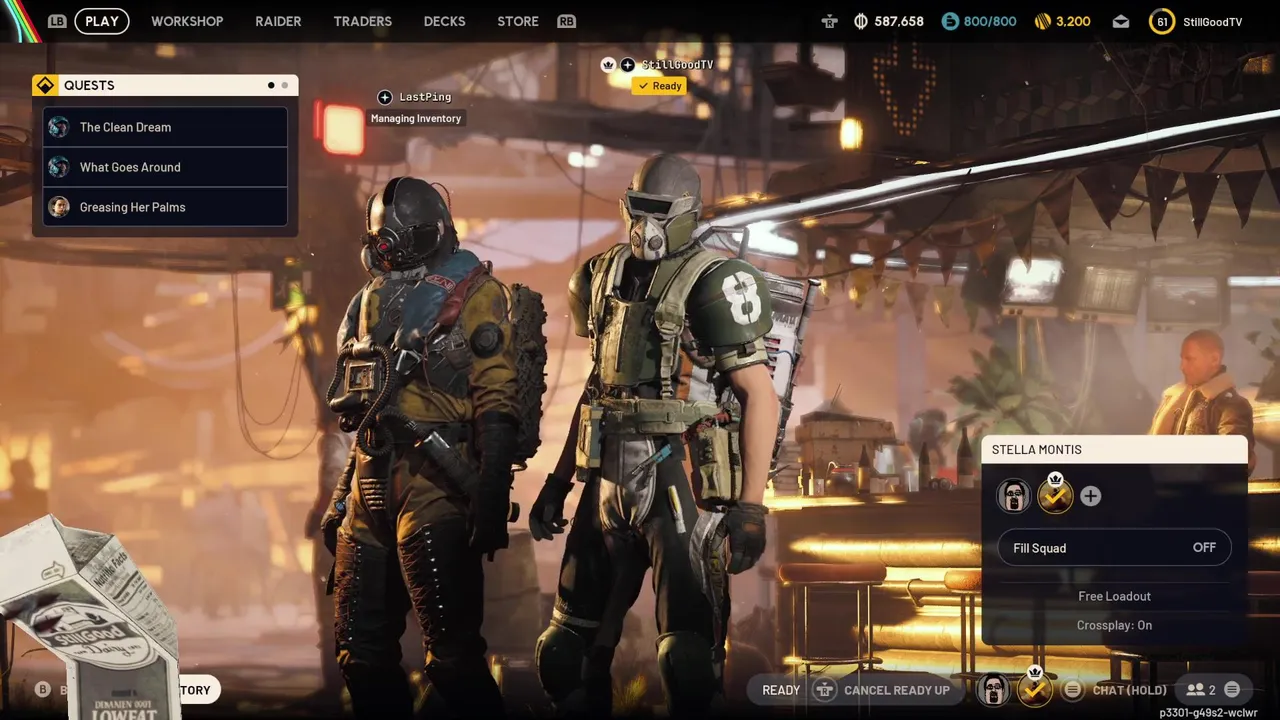Open the mail envelope icon

1121,21
